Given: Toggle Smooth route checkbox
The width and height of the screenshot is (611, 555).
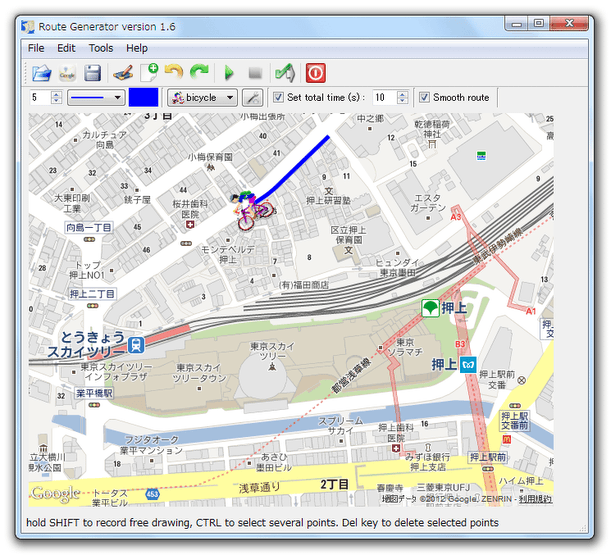Looking at the screenshot, I should 424,97.
